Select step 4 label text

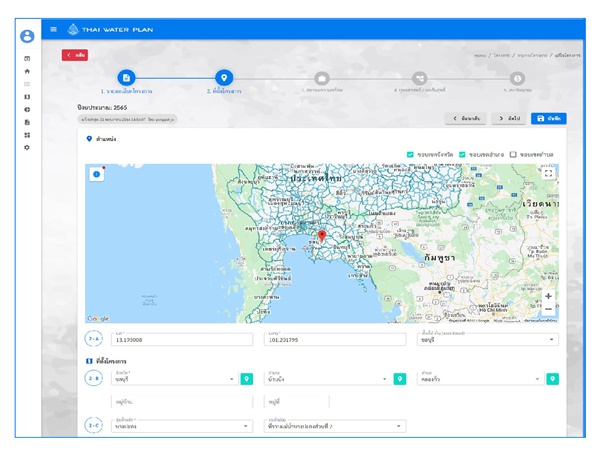coord(420,90)
